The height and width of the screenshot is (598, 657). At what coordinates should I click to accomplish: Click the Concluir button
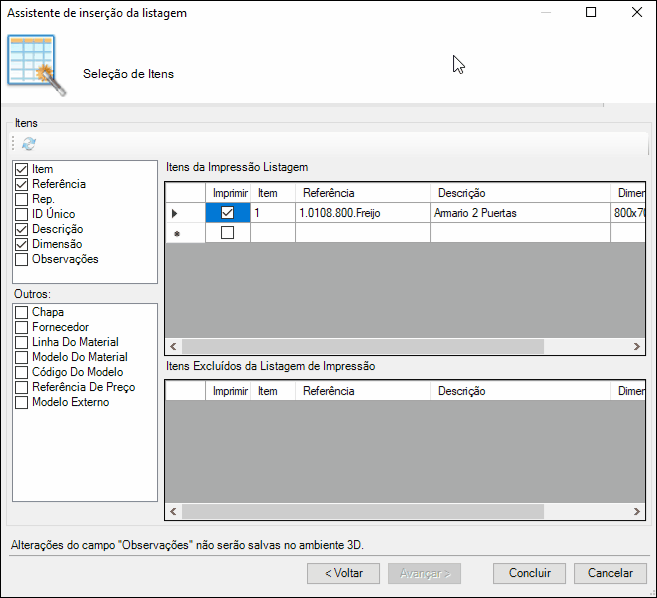click(x=529, y=573)
